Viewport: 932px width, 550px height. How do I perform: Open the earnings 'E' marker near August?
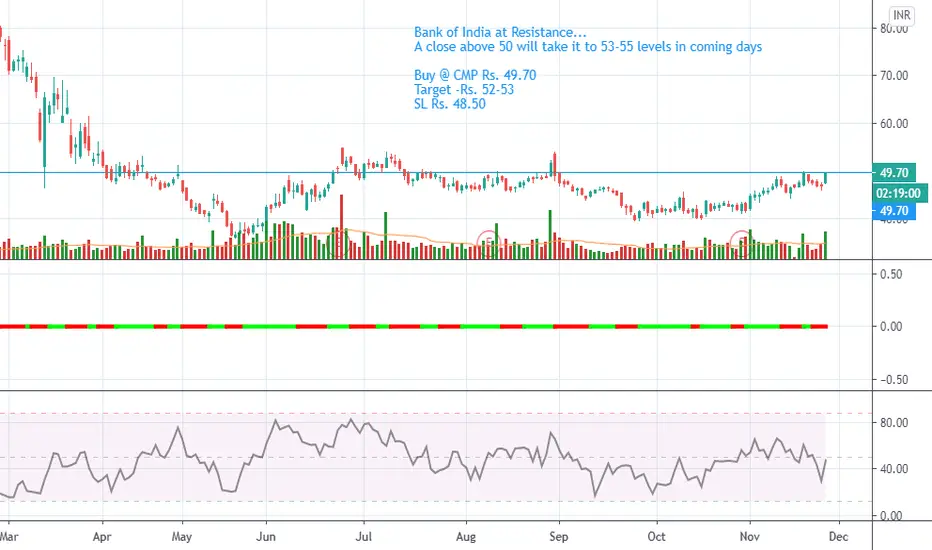tap(489, 242)
